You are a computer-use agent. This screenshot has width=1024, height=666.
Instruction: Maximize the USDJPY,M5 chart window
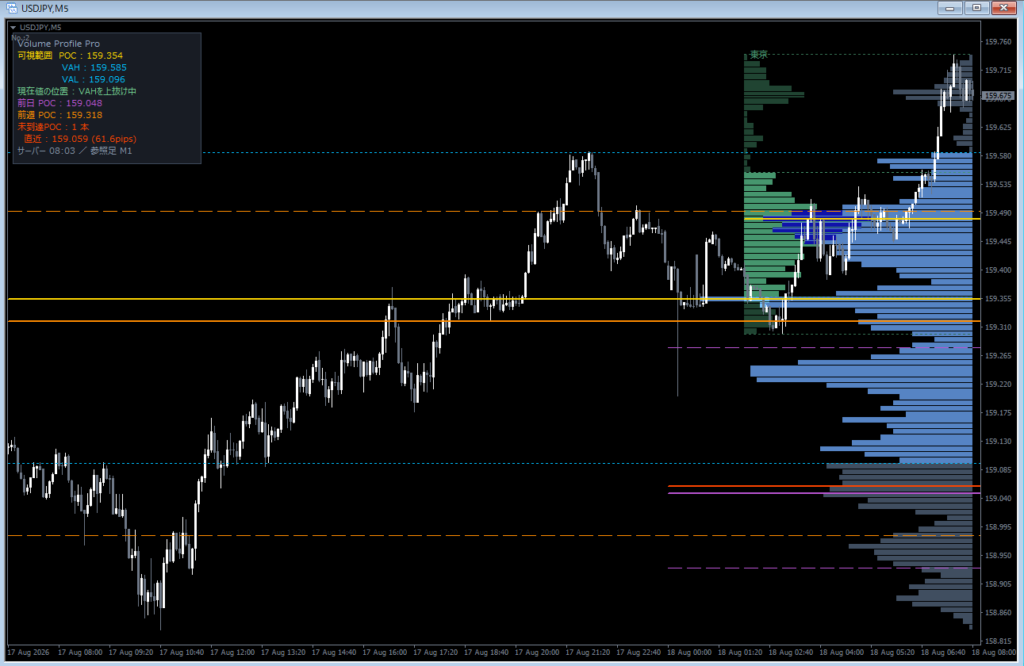pos(976,8)
